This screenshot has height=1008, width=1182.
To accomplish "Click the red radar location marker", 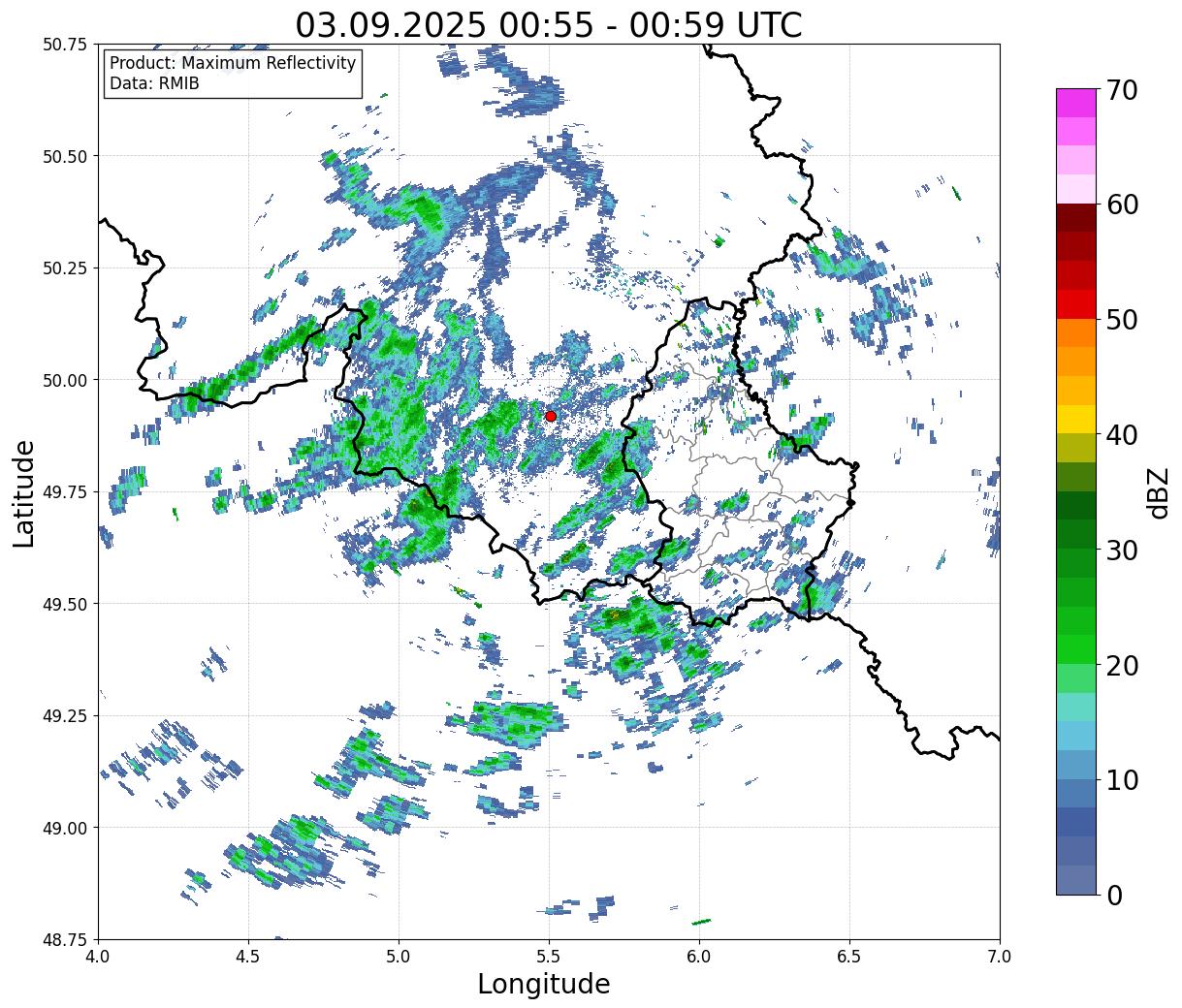I will [551, 416].
